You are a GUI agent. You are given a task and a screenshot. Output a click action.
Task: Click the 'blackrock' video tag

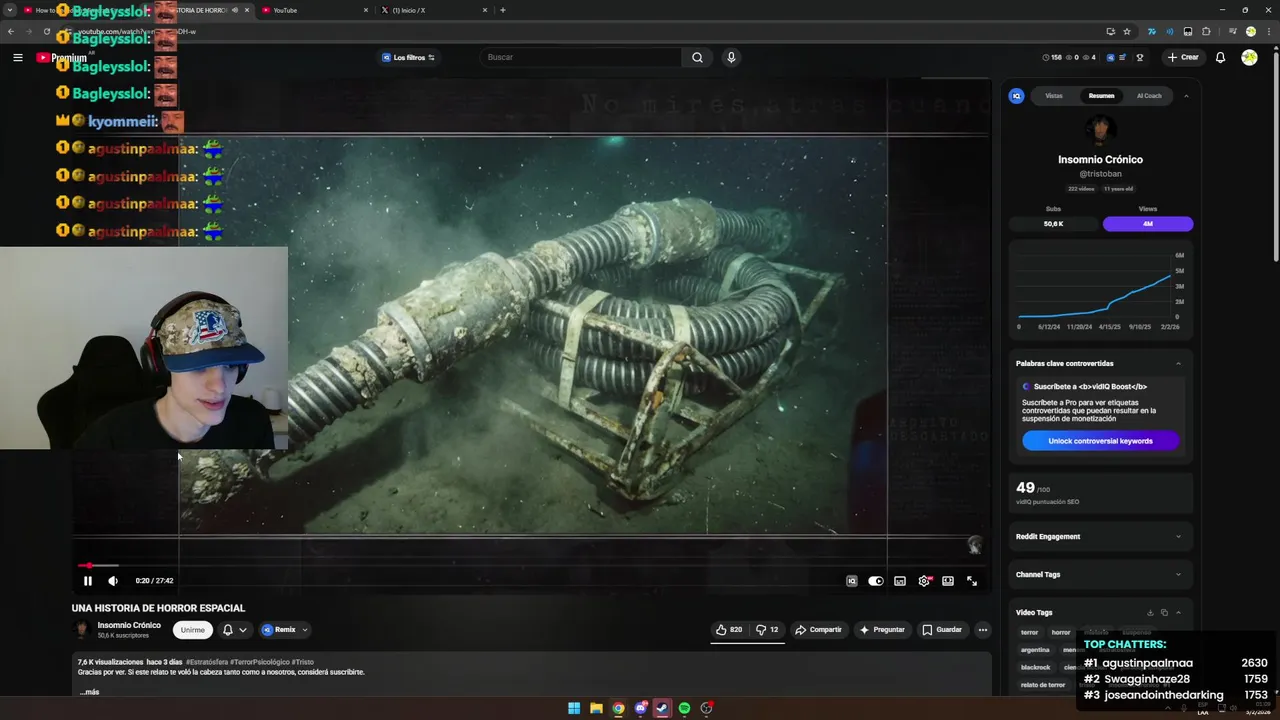pyautogui.click(x=1035, y=668)
